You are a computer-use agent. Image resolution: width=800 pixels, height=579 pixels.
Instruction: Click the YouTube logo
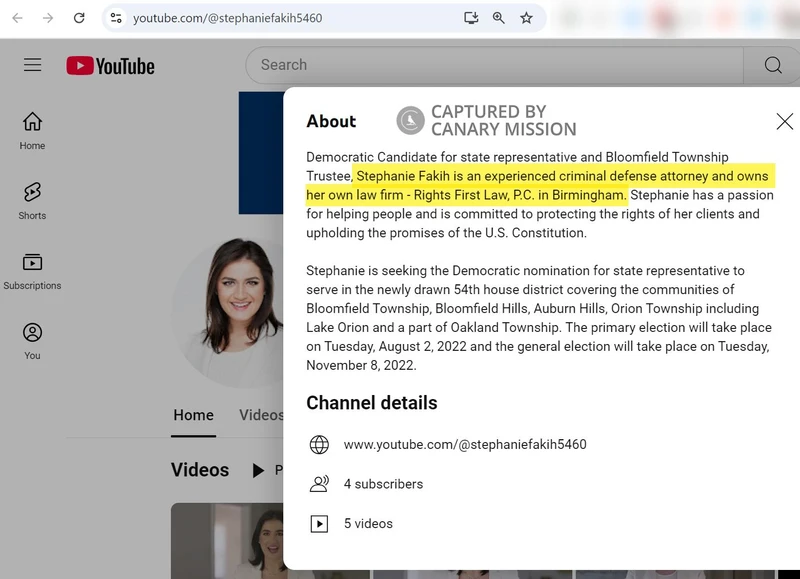(110, 66)
